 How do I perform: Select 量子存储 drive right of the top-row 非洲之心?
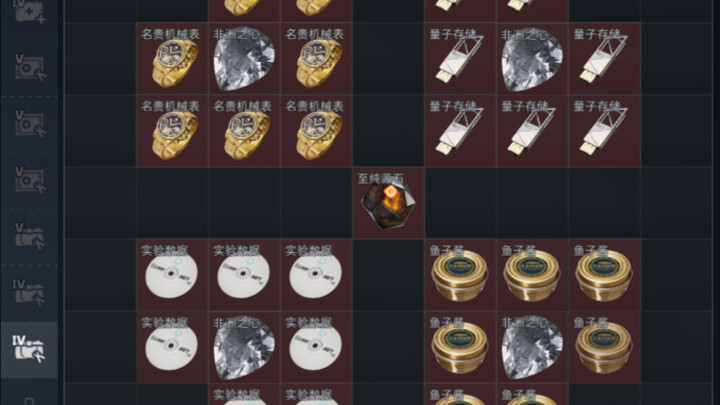click(604, 59)
